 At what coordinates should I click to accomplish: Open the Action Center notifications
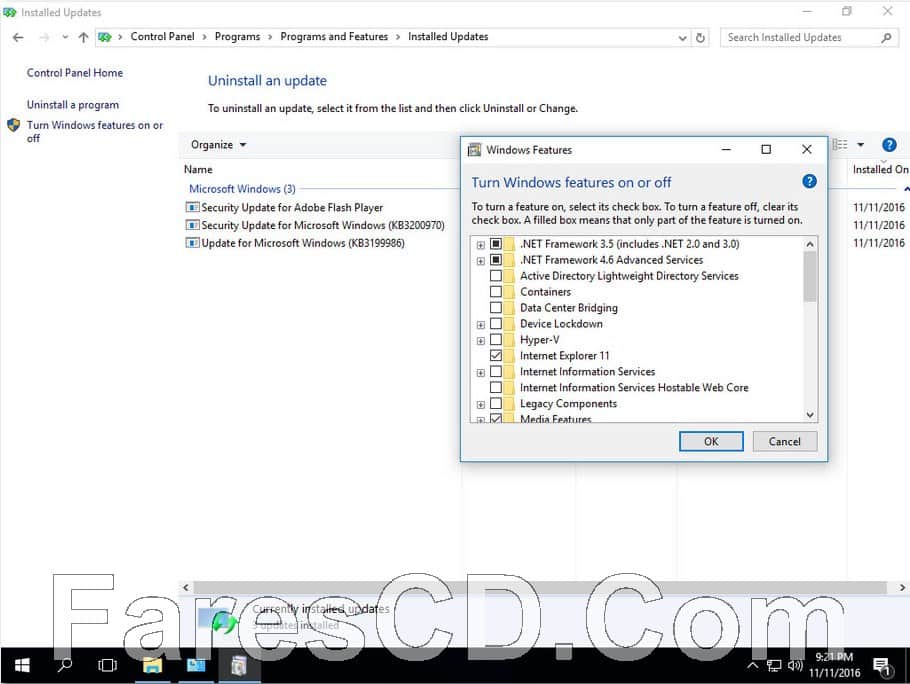(x=882, y=667)
